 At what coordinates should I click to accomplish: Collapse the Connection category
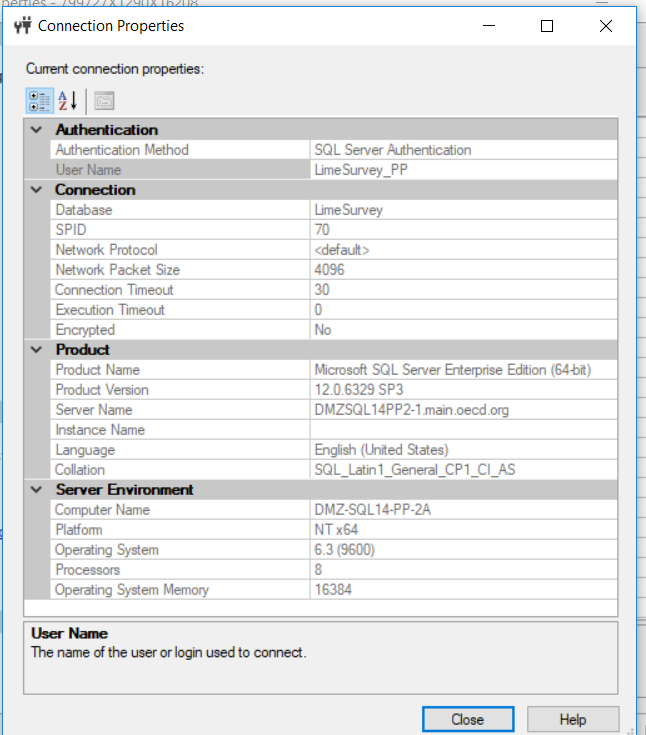[37, 190]
